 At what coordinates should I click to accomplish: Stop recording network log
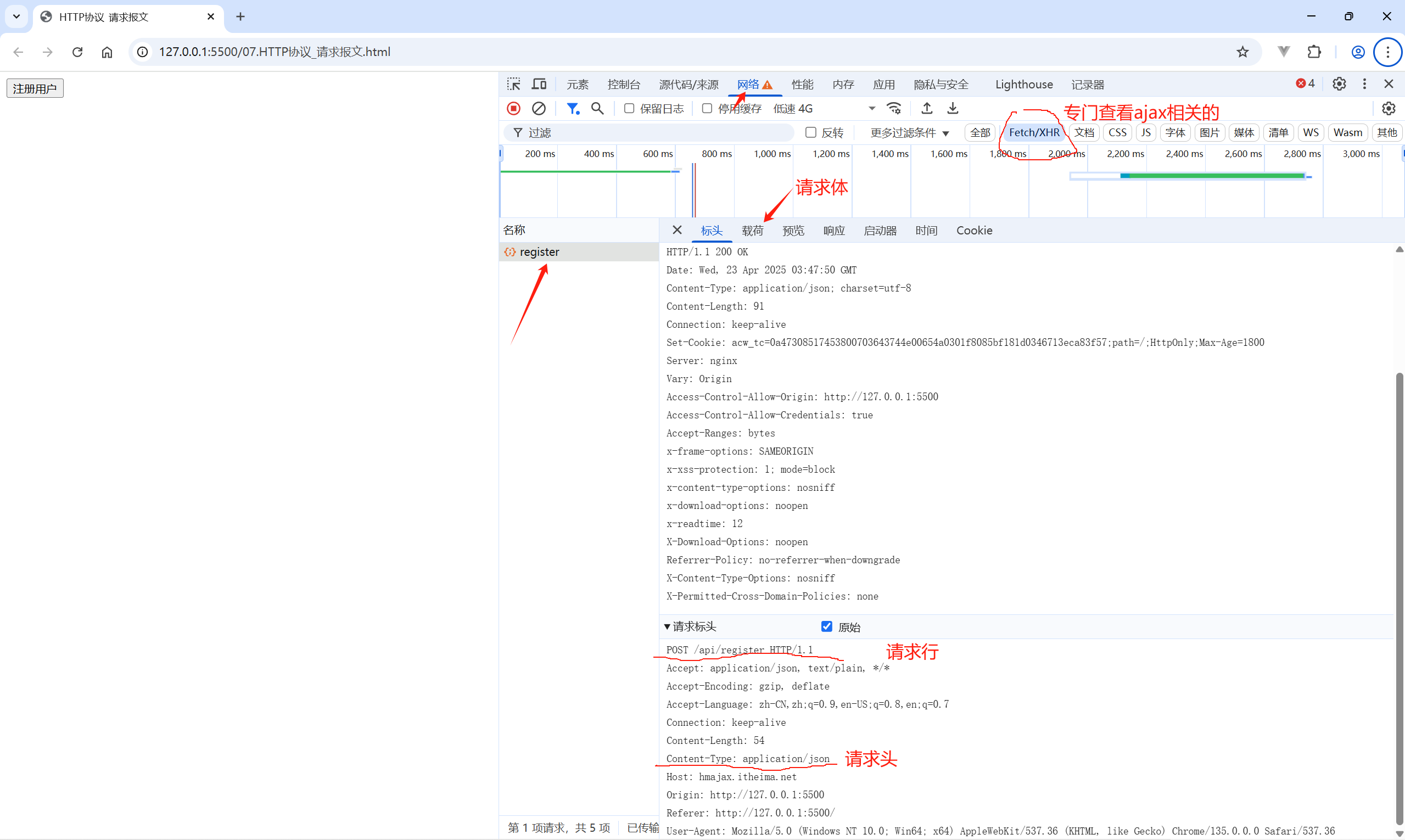(513, 108)
